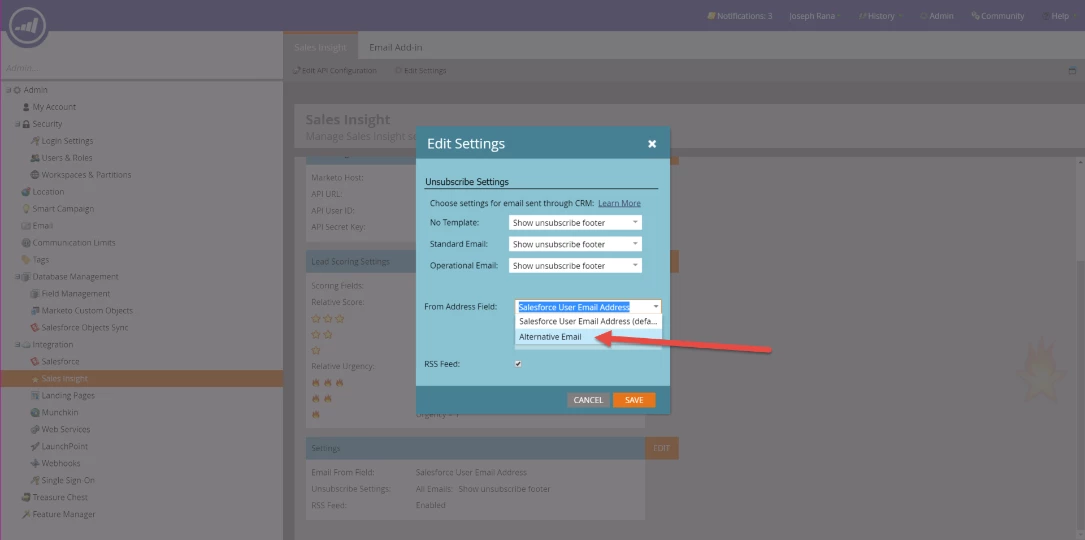
Task: Choose Salesforce User Email Address (default) option
Action: [588, 321]
